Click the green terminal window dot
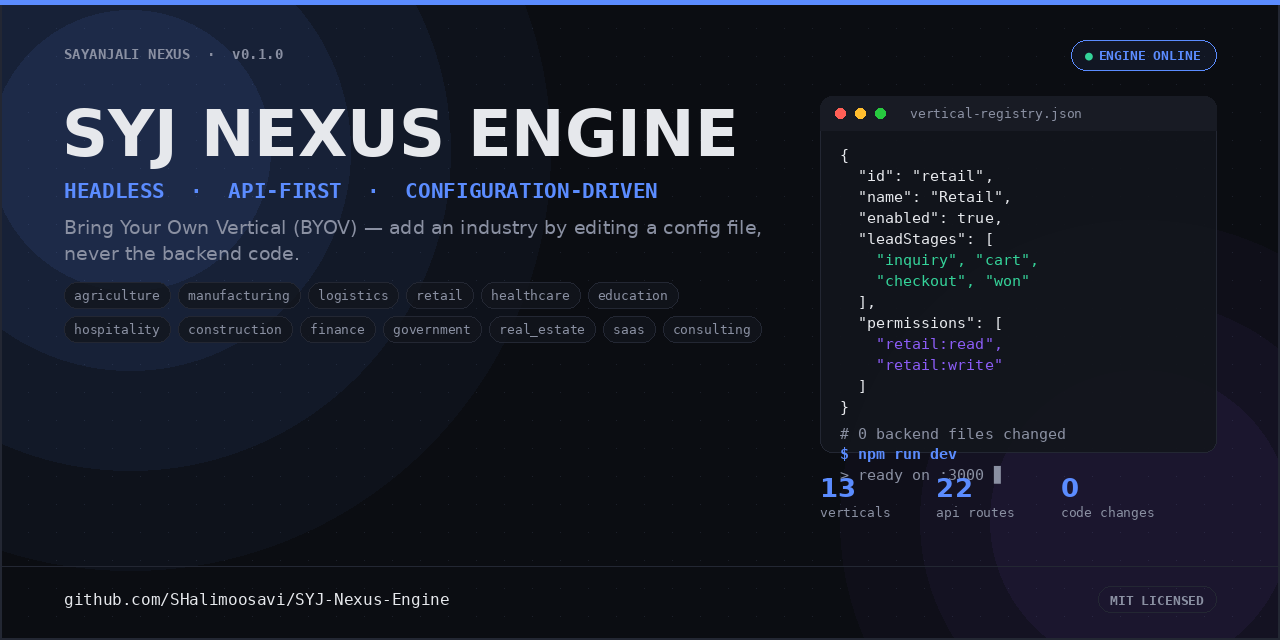This screenshot has height=640, width=1280. (880, 114)
